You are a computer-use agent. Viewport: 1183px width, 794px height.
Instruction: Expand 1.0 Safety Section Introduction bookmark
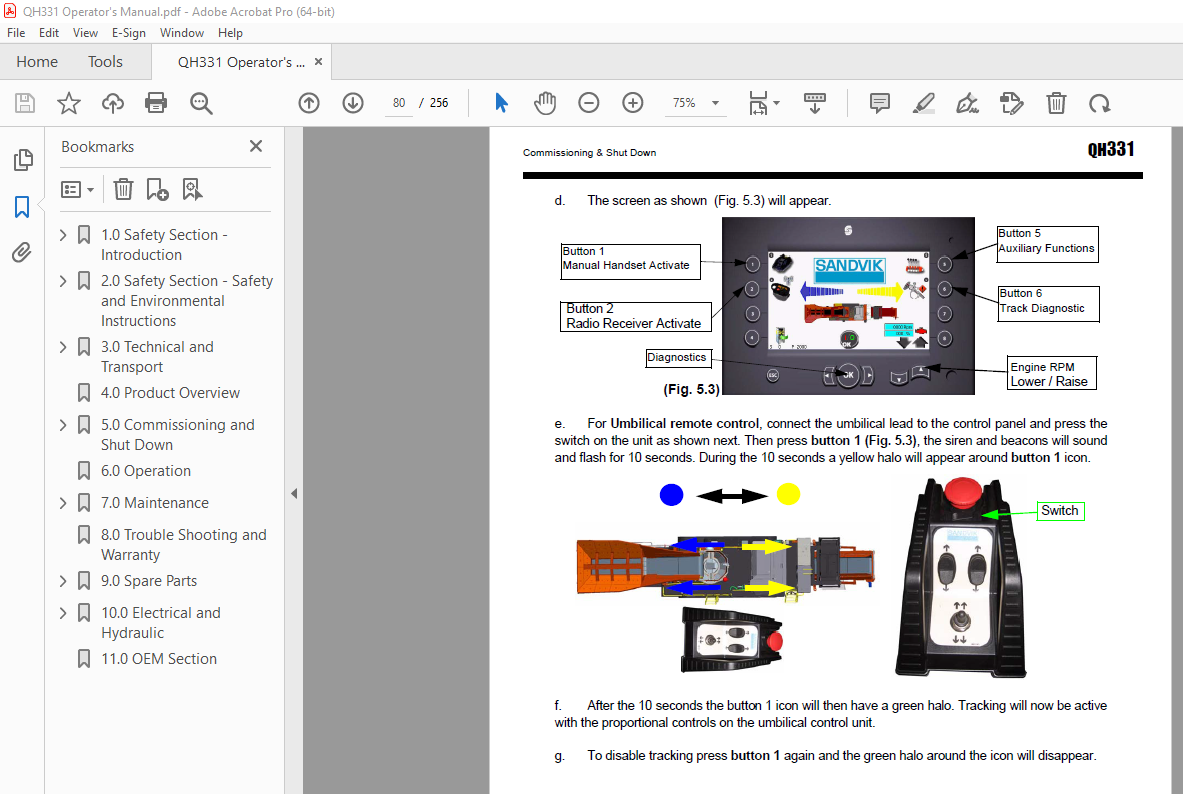pos(63,235)
